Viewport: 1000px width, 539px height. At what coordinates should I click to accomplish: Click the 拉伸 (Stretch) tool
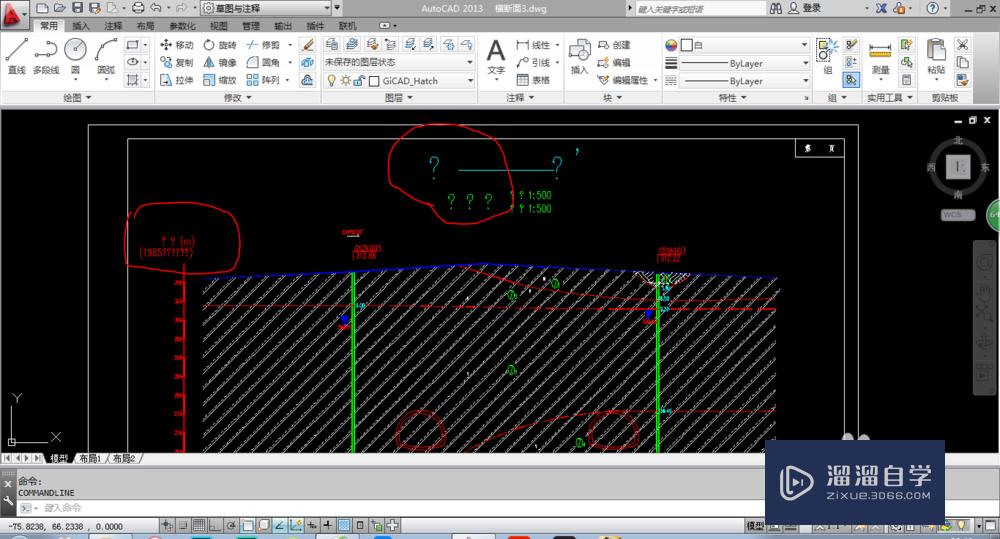point(177,80)
